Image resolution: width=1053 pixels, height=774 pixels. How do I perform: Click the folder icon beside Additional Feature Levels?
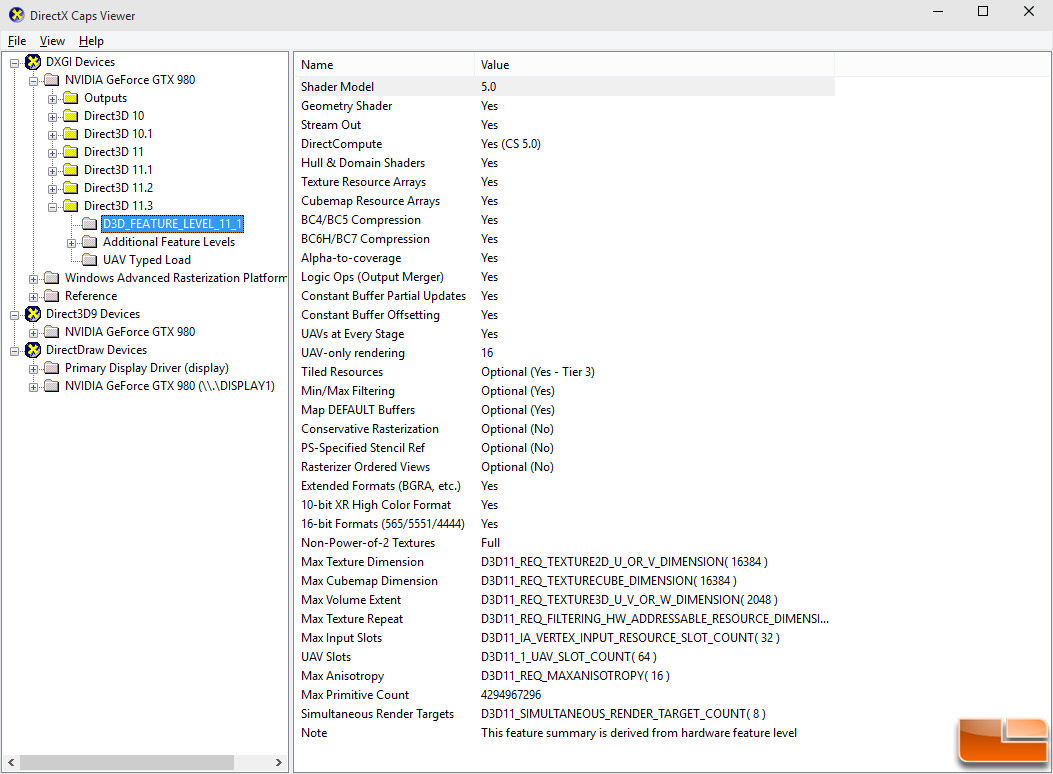tap(89, 242)
